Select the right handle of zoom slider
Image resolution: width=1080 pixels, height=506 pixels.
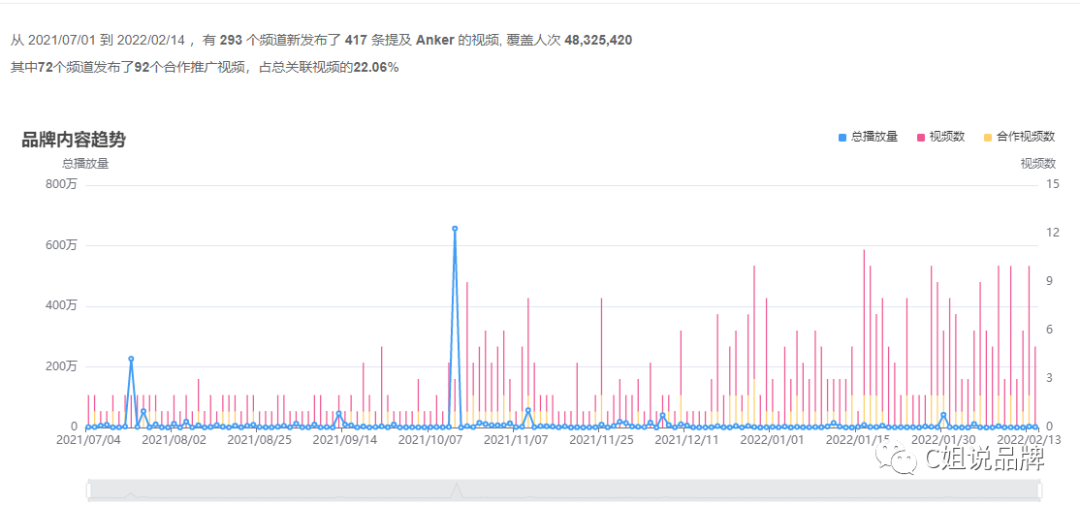pyautogui.click(x=1039, y=489)
